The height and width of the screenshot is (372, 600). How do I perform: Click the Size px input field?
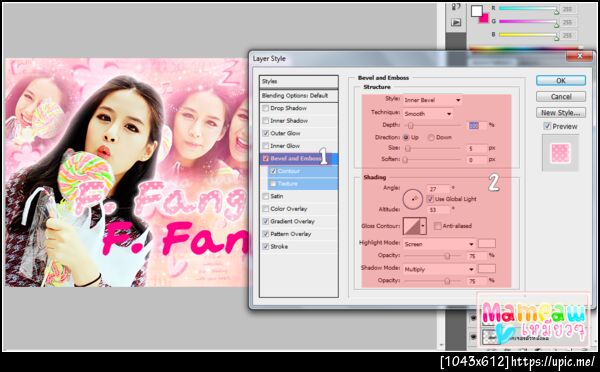[x=477, y=148]
